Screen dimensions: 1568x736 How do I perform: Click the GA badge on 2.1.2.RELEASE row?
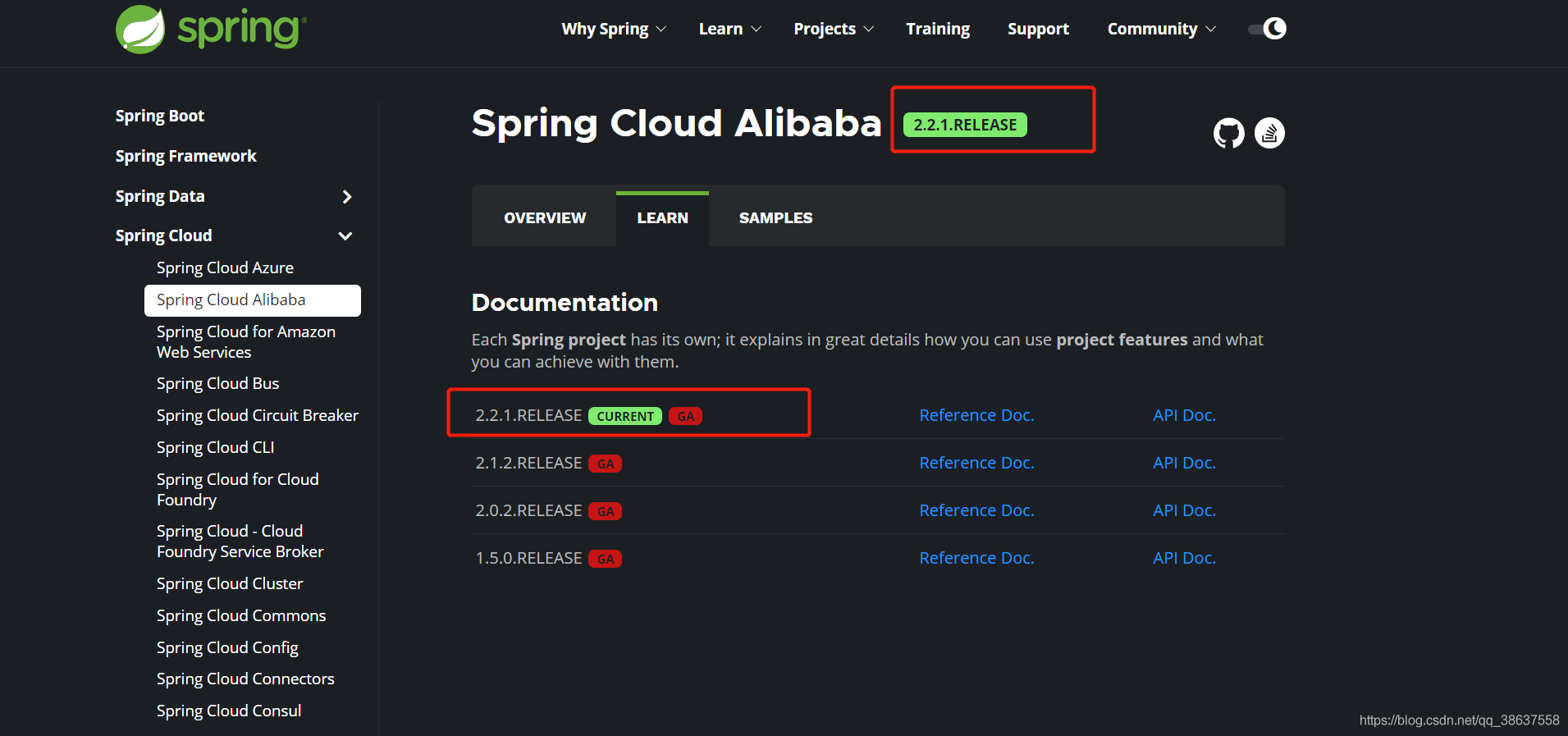click(x=606, y=464)
